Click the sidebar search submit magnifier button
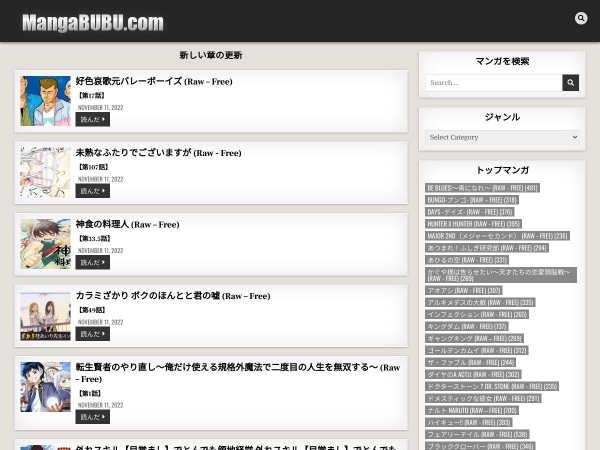The image size is (600, 450). 570,83
